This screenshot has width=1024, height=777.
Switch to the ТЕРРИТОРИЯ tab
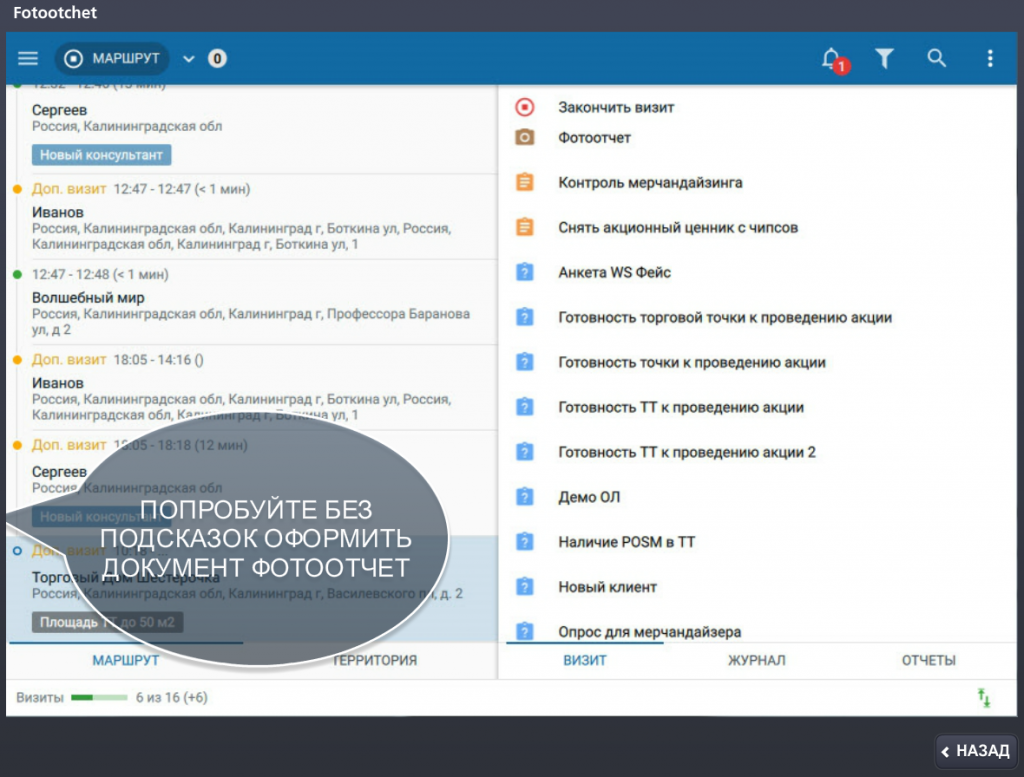tap(375, 661)
